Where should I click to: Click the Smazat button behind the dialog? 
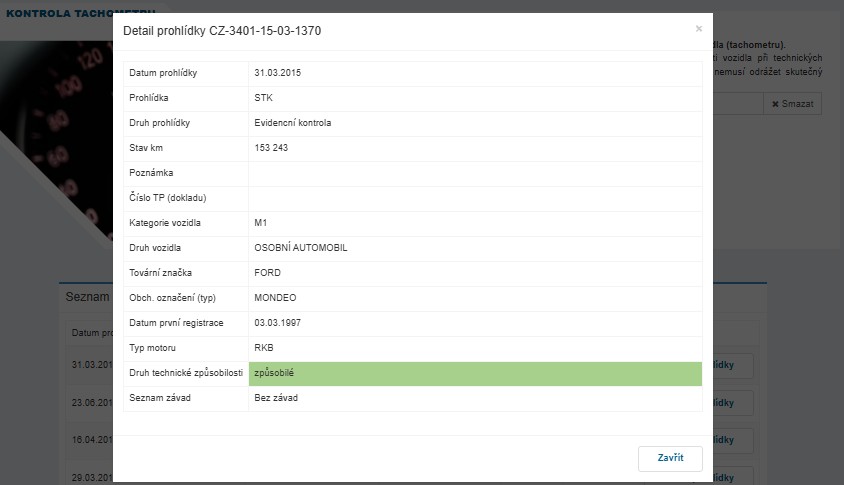point(792,104)
